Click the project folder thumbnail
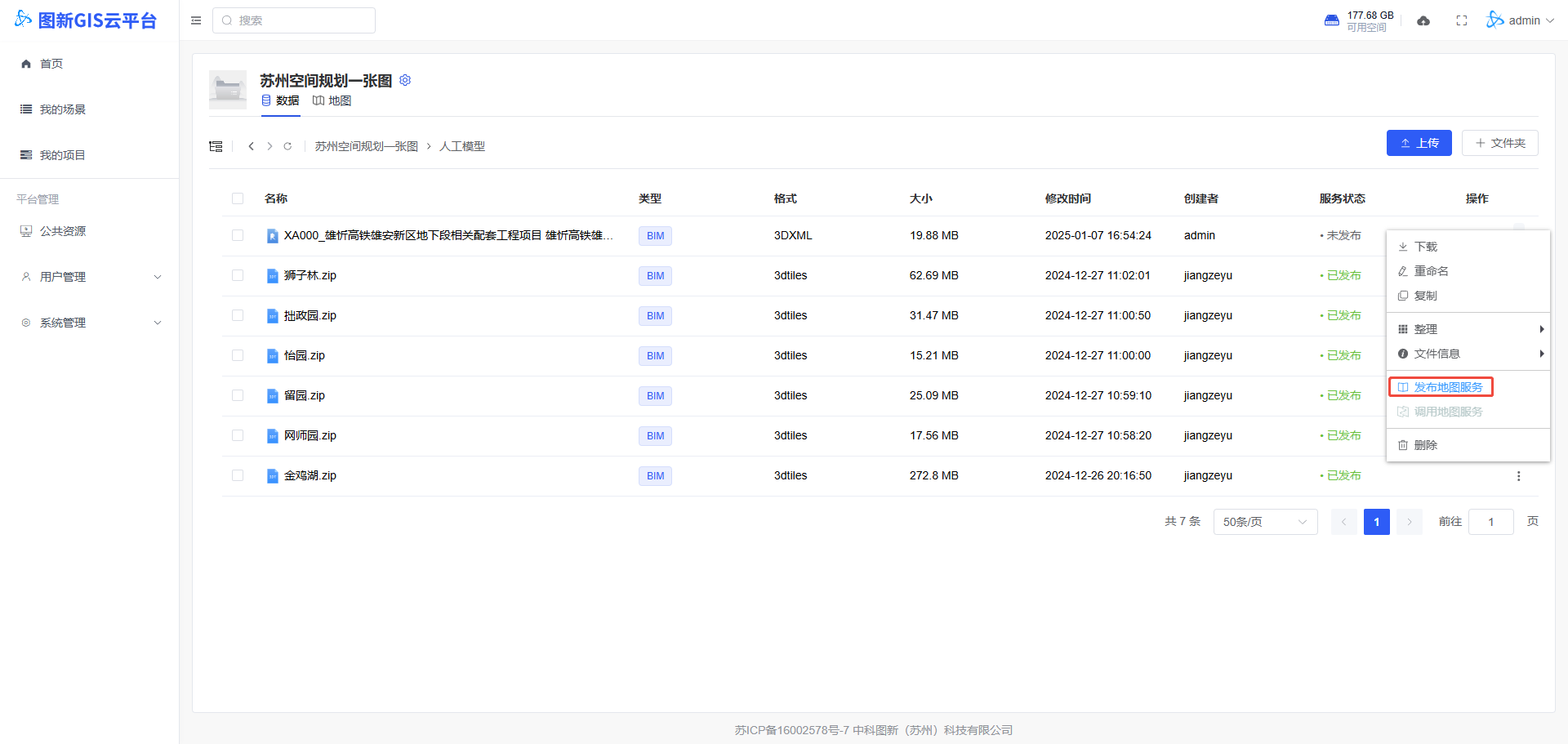Screen dimensions: 1568x744 pos(228,90)
